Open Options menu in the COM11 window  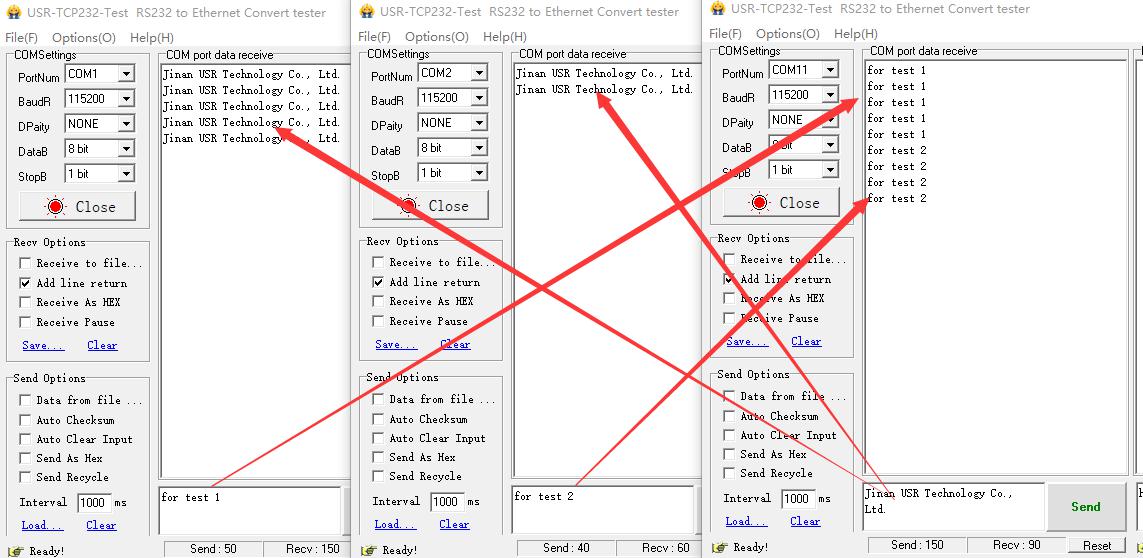tap(788, 34)
